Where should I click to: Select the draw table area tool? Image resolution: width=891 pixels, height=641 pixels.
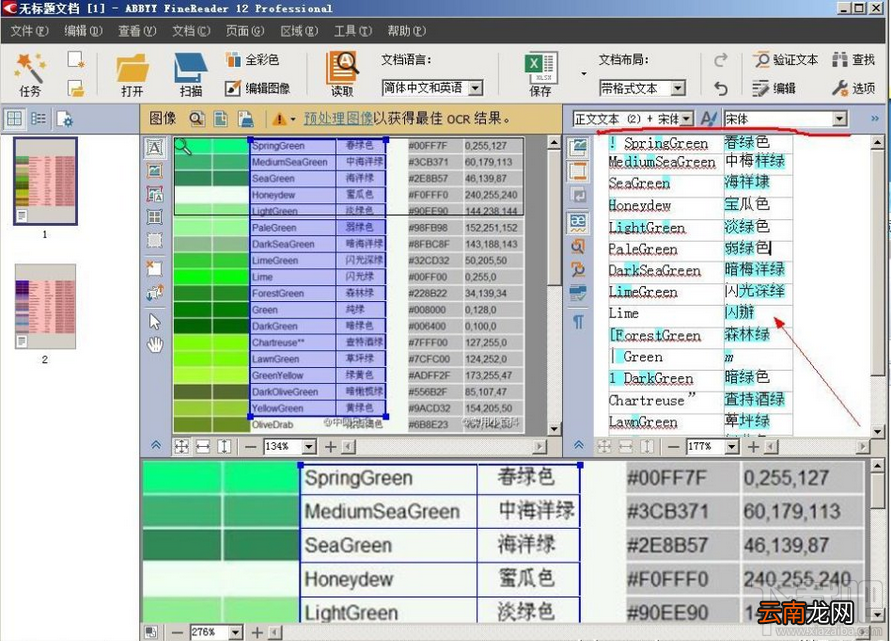[155, 217]
